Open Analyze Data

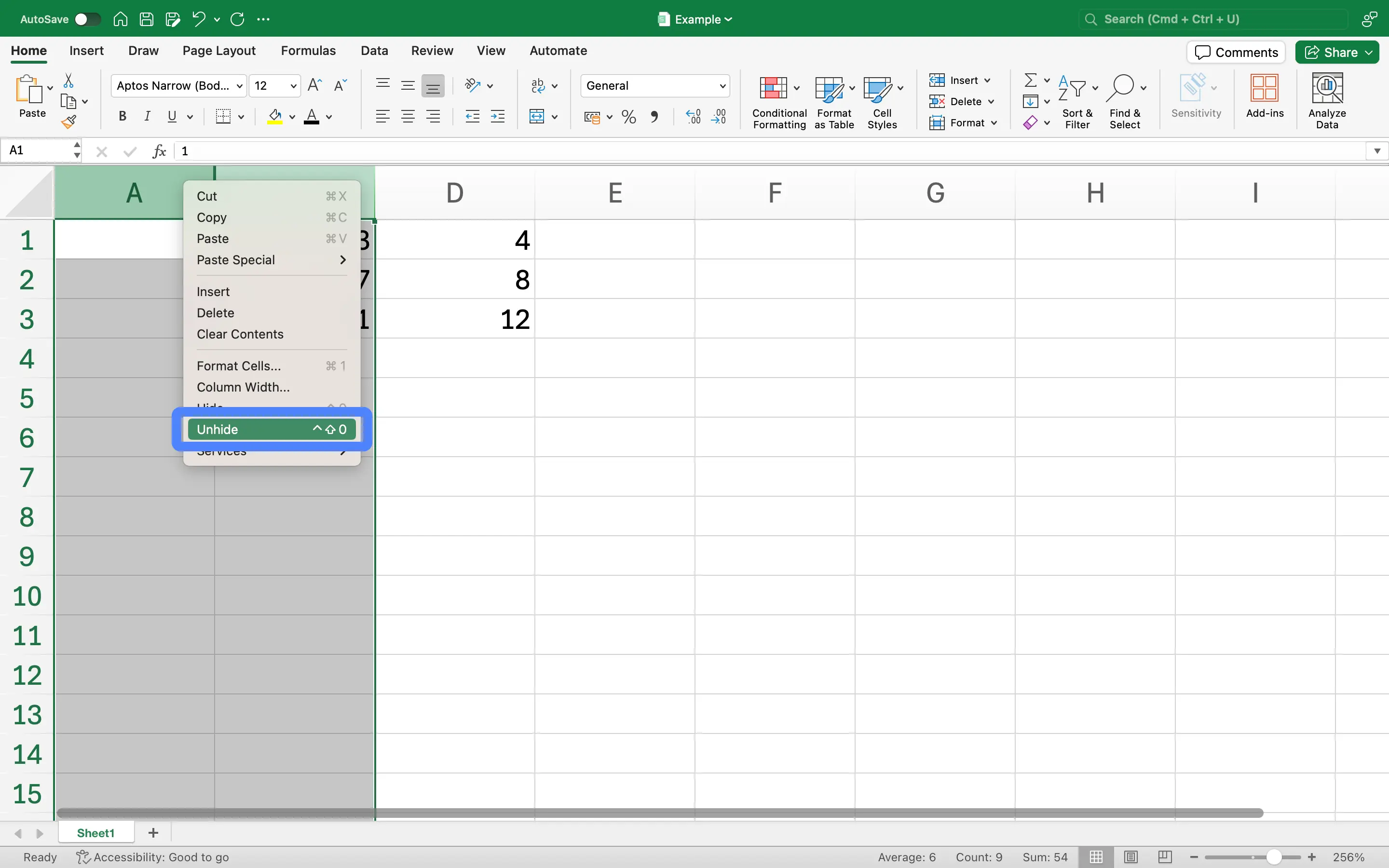tap(1327, 101)
